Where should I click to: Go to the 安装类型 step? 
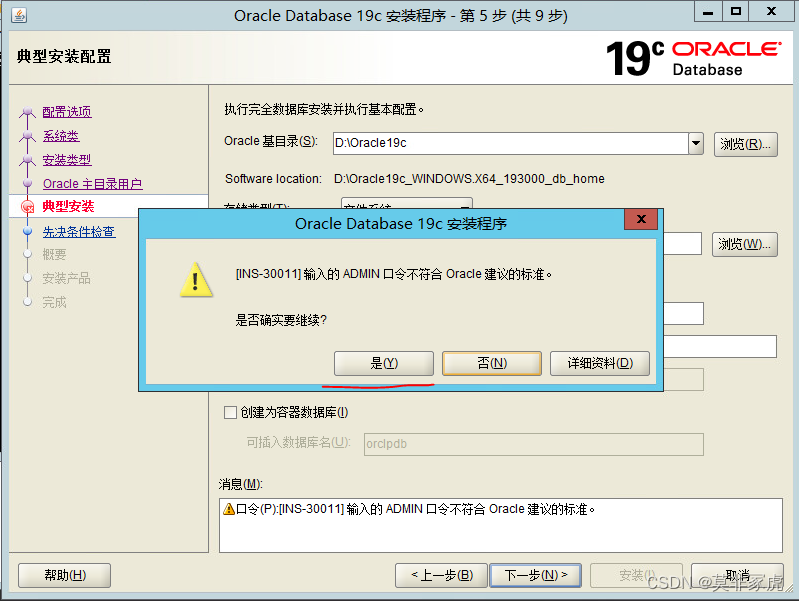67,160
